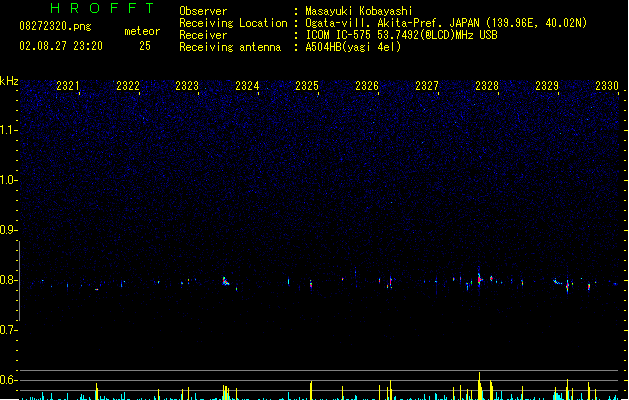629x400 pixels.
Task: Click the kHz axis unit label
Action: [x=9, y=81]
